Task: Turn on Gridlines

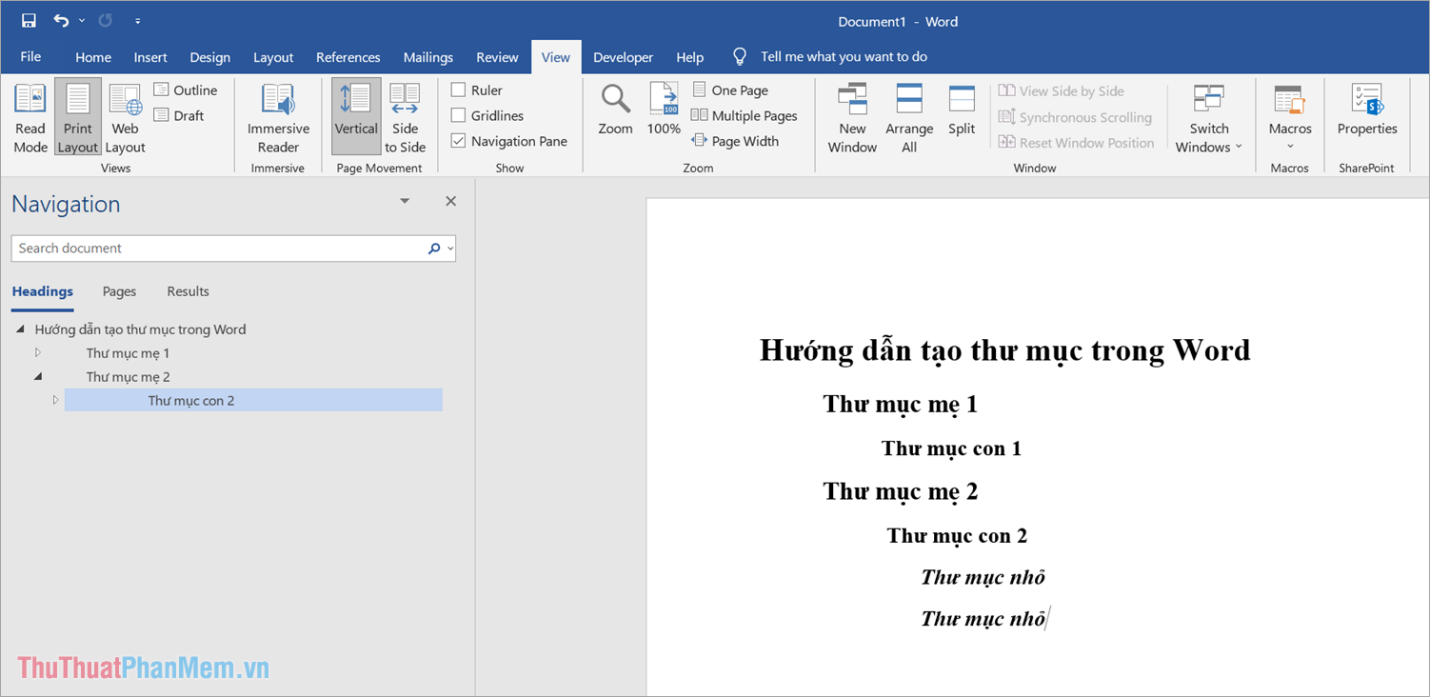Action: pyautogui.click(x=457, y=115)
